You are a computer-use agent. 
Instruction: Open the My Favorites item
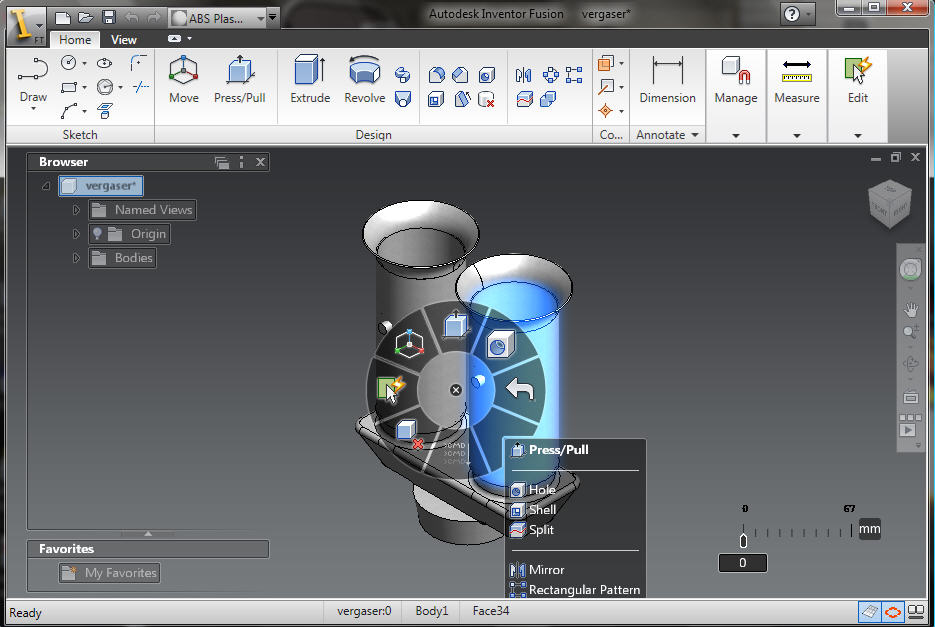(x=110, y=573)
